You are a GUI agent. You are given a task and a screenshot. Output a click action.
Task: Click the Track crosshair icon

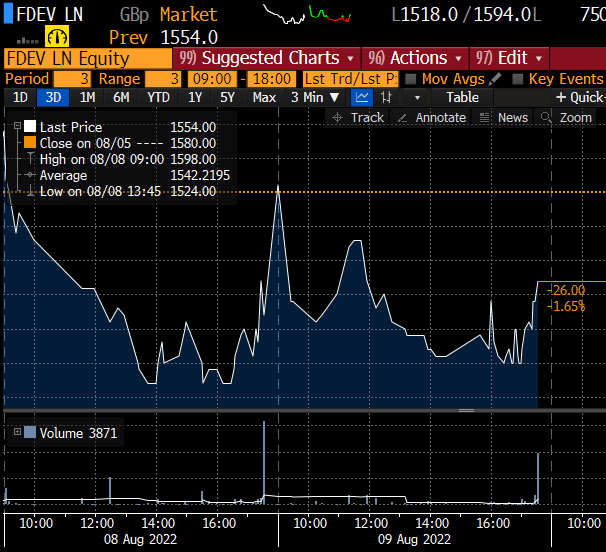coord(337,118)
